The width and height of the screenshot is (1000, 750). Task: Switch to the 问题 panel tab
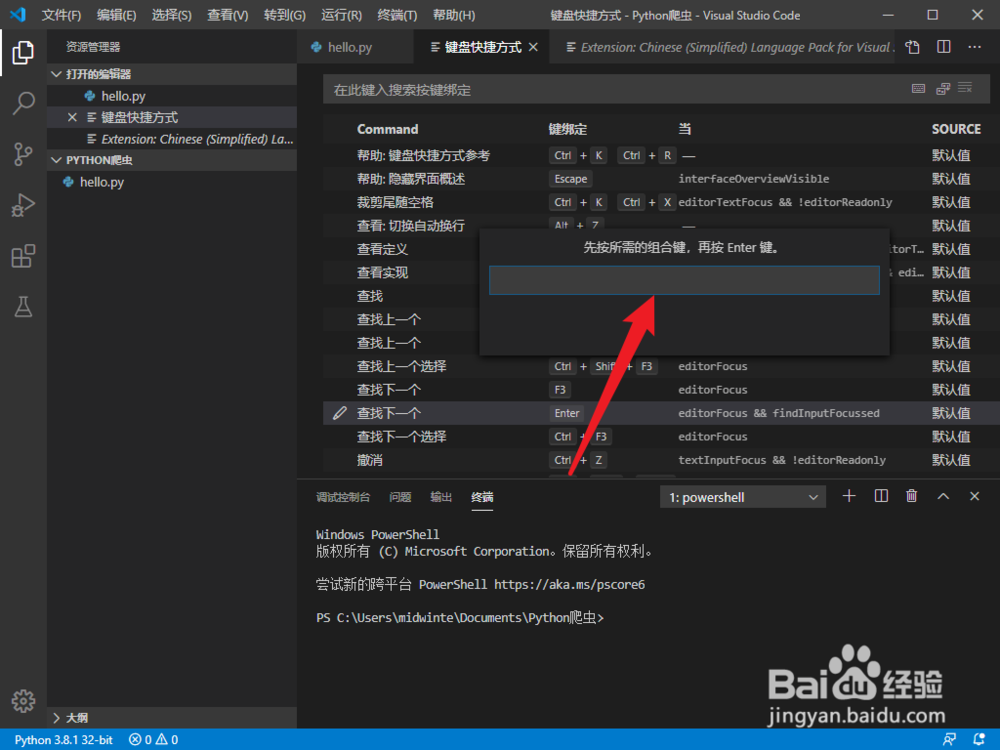point(400,497)
